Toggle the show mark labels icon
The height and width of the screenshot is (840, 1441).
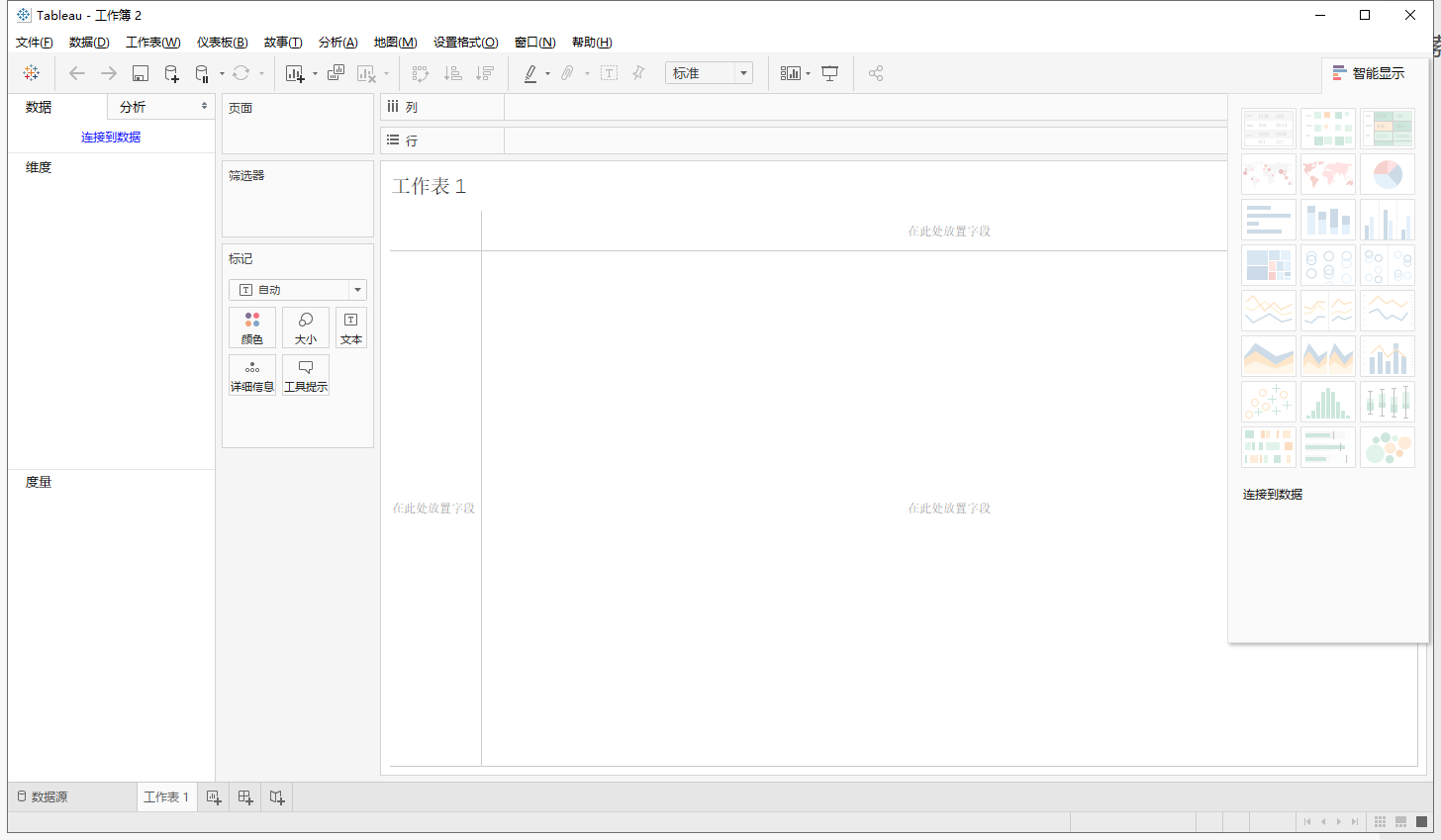[x=609, y=72]
